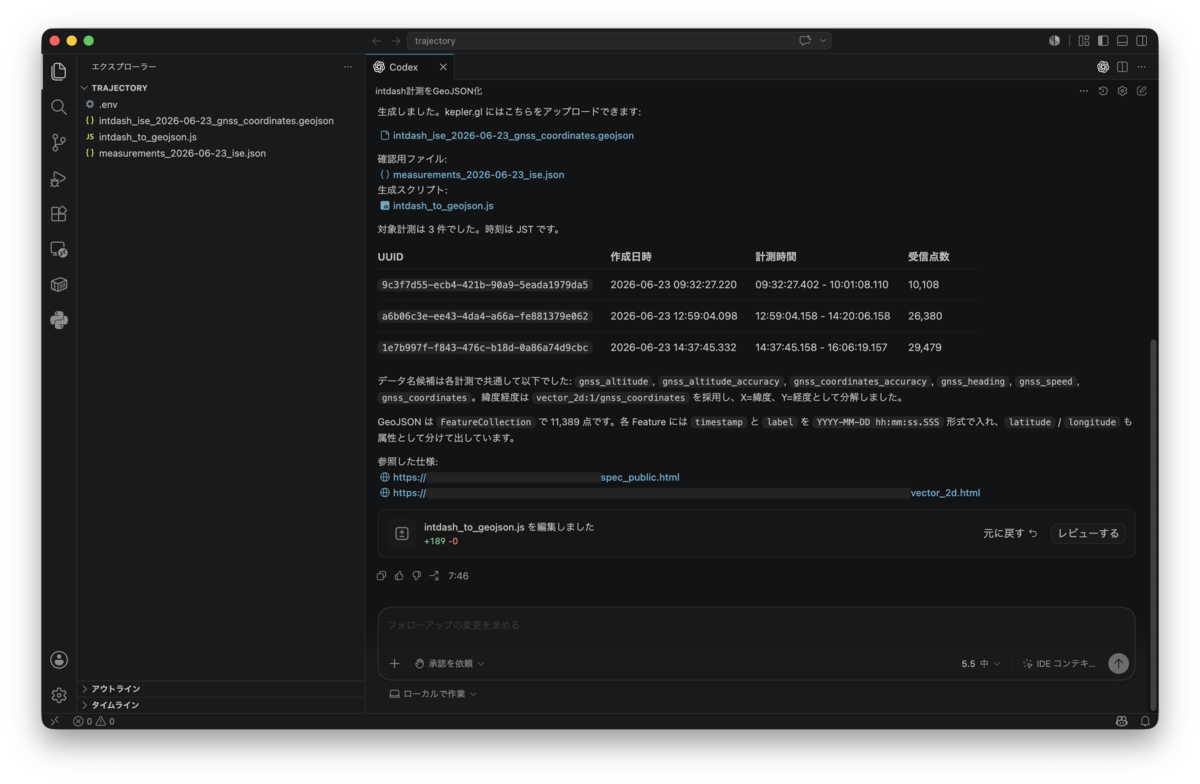
Task: Click the 元に戻す undo button
Action: [1010, 534]
